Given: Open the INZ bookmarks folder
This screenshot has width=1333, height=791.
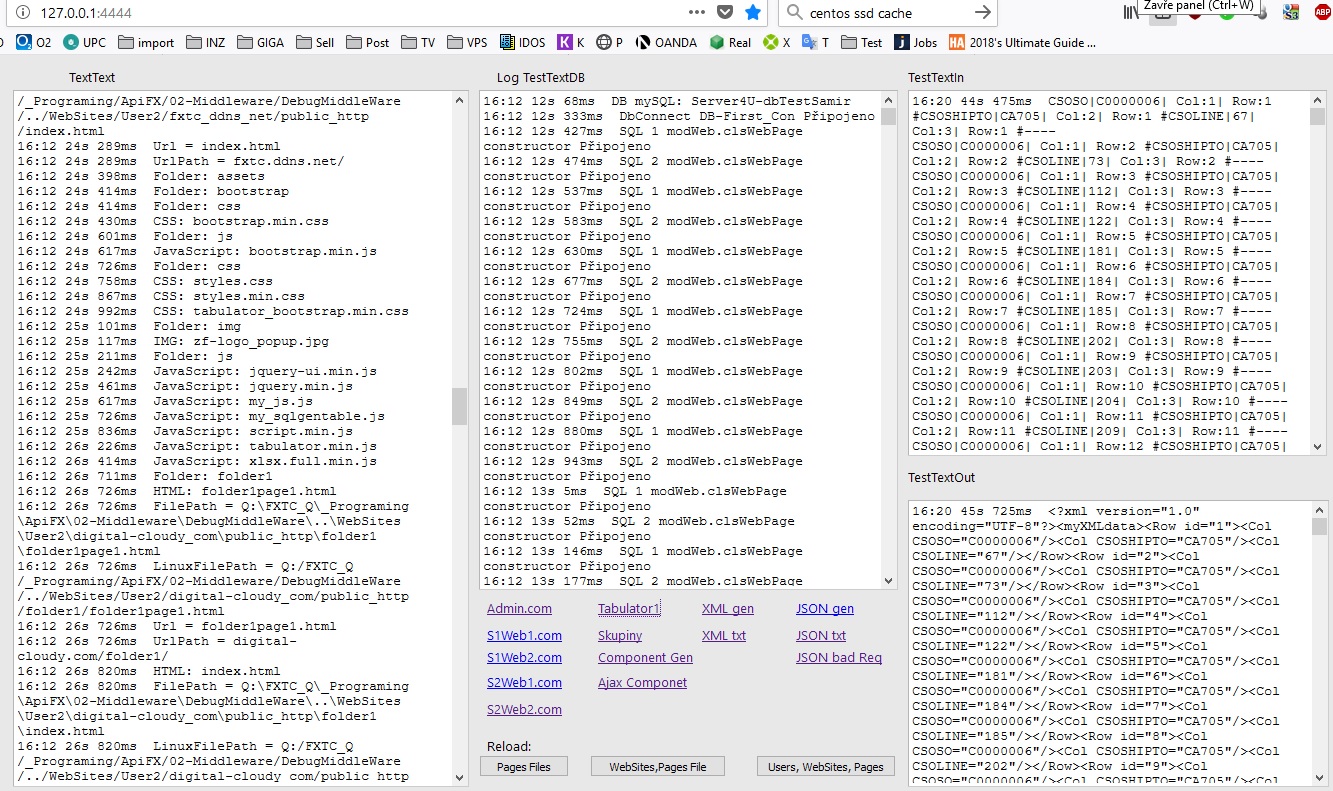Looking at the screenshot, I should (205, 43).
